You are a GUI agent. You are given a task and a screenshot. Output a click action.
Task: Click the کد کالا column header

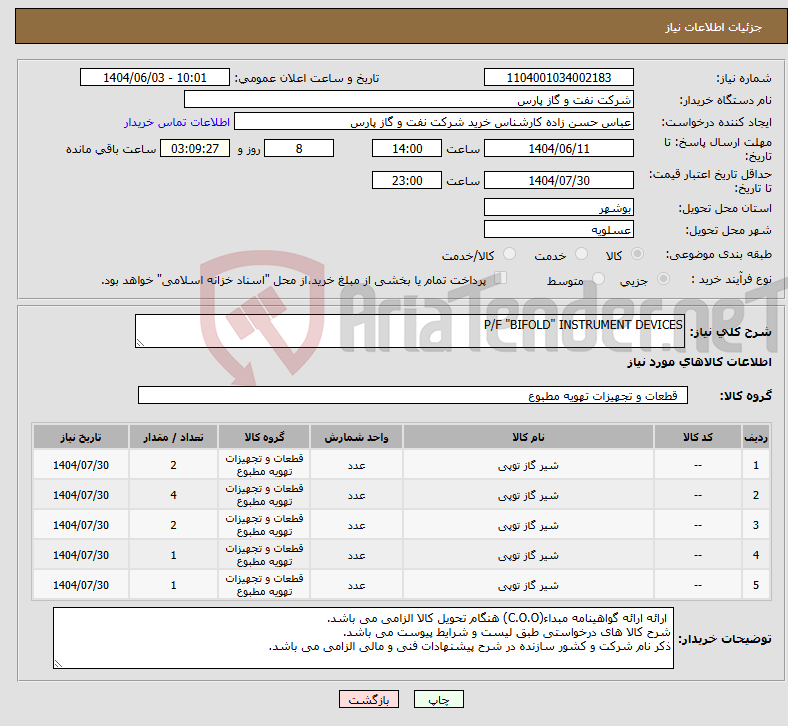click(698, 437)
